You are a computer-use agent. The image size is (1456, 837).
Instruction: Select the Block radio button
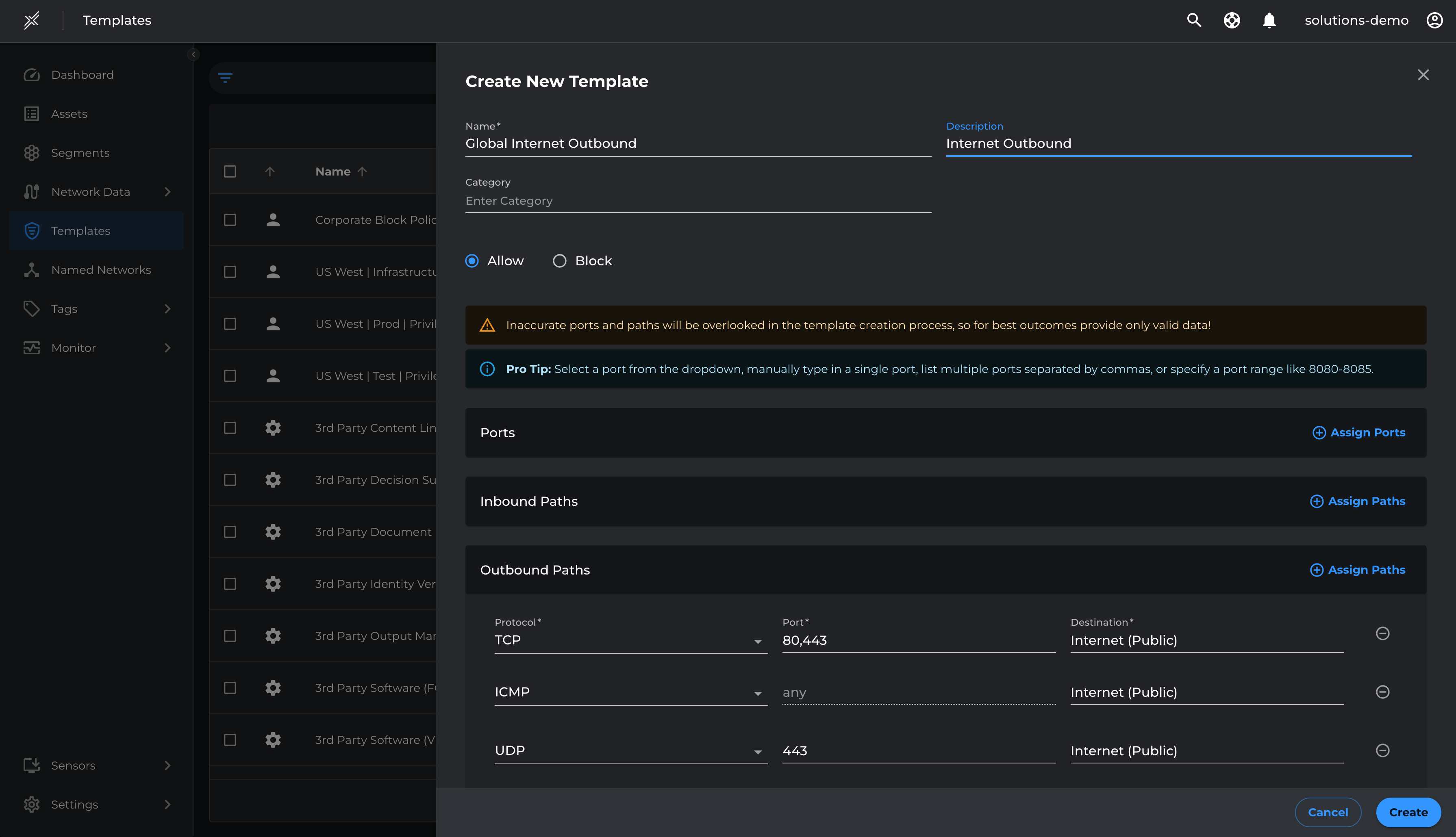pos(559,261)
